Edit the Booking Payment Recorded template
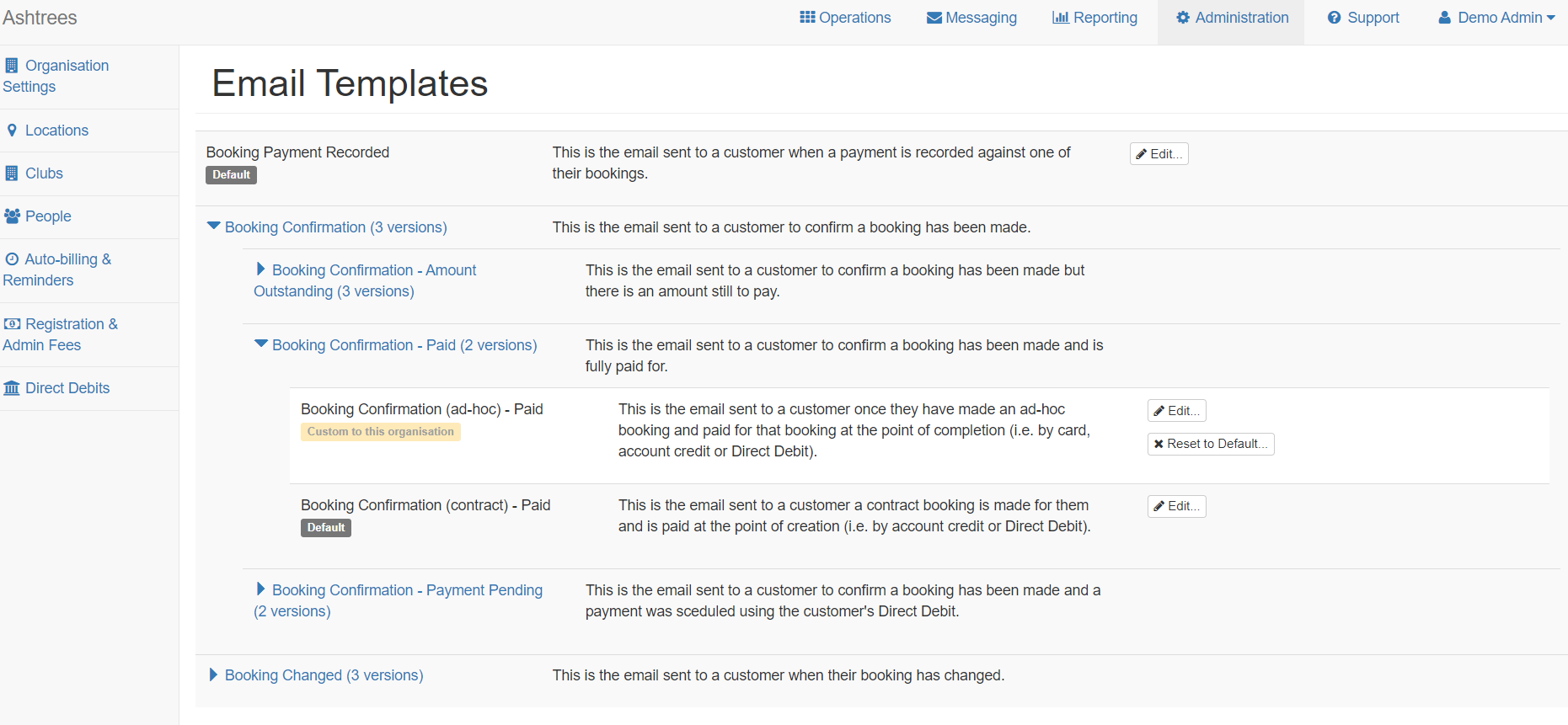 (1159, 154)
